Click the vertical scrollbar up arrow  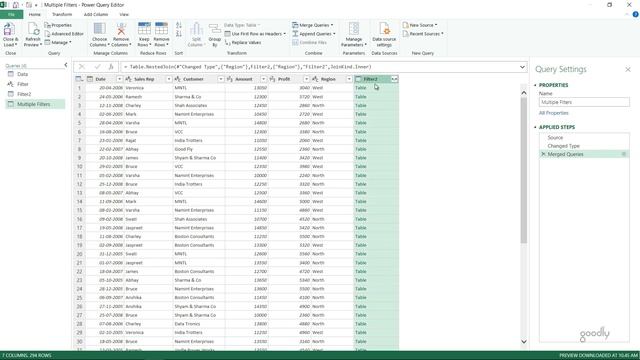[x=524, y=93]
